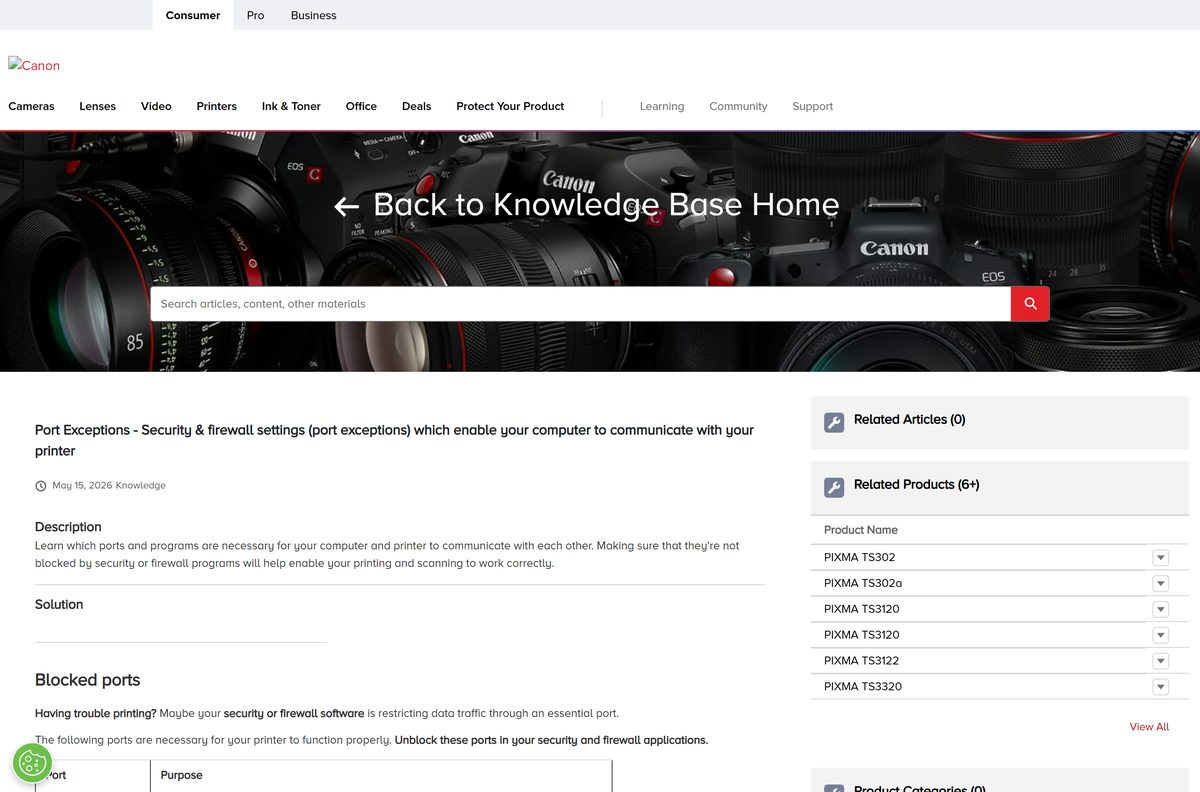The height and width of the screenshot is (792, 1200).
Task: Click the Related Products wrench icon
Action: click(834, 487)
